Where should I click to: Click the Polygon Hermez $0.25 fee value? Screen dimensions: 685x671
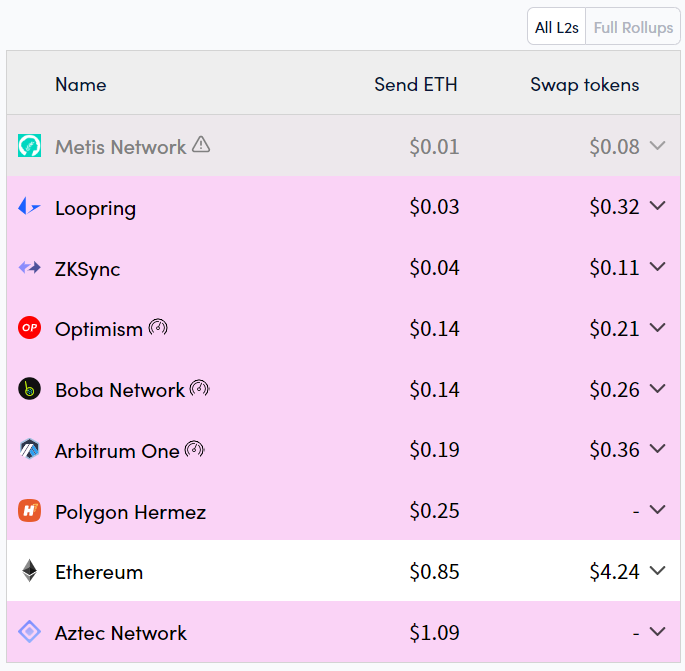pyautogui.click(x=434, y=511)
